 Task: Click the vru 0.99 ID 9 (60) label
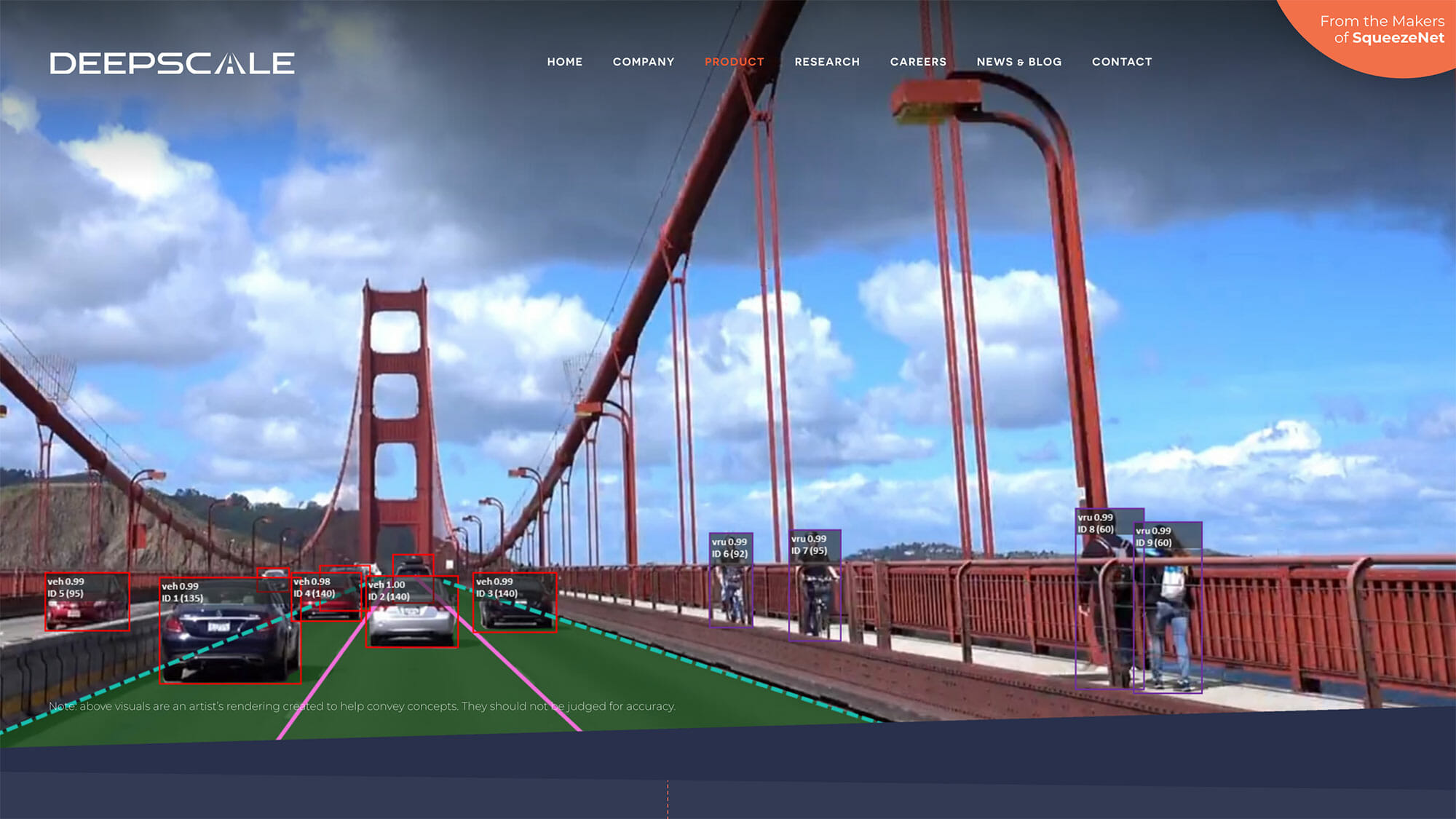click(x=1154, y=537)
